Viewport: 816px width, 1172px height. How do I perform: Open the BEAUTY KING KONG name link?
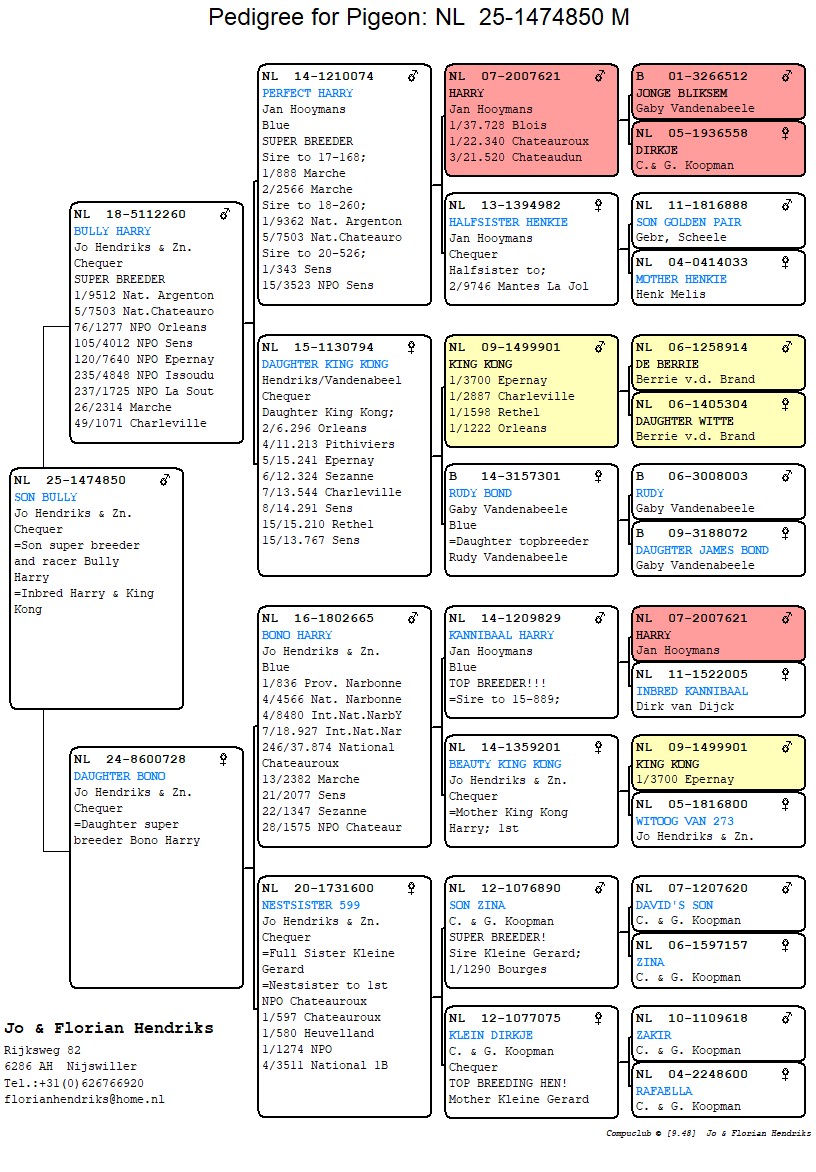pos(505,764)
